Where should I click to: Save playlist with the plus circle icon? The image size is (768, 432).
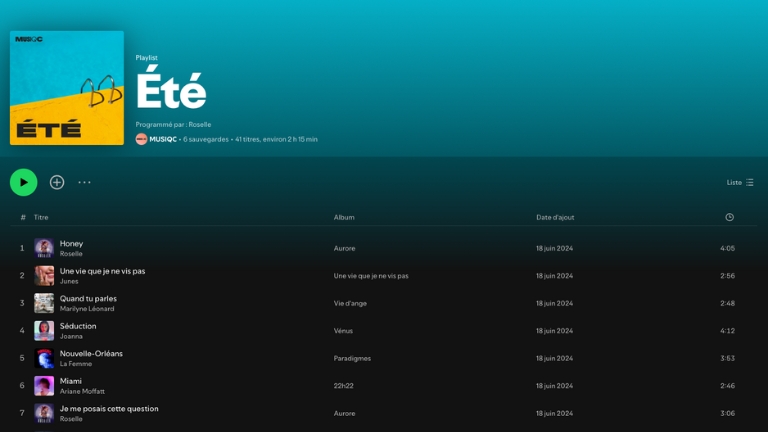57,182
